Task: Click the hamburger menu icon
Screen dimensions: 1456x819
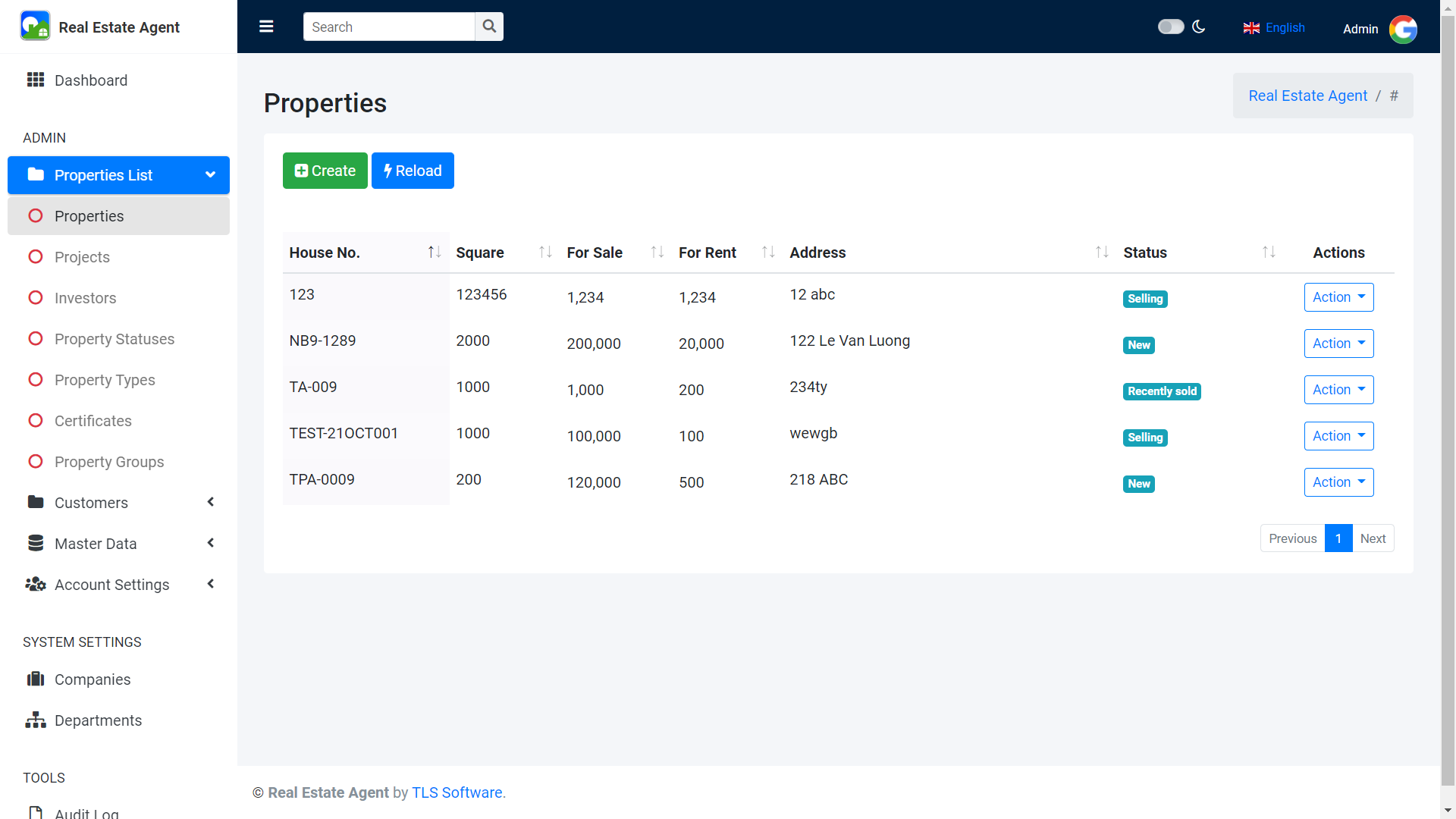Action: point(266,27)
